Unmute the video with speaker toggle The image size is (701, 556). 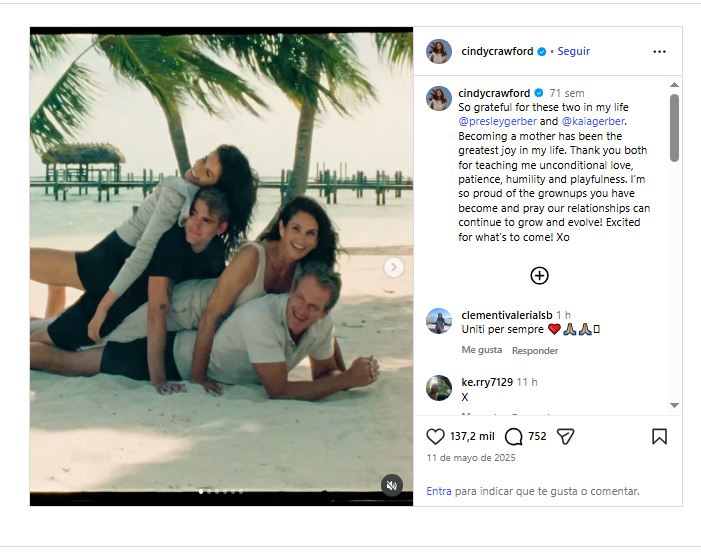click(392, 485)
